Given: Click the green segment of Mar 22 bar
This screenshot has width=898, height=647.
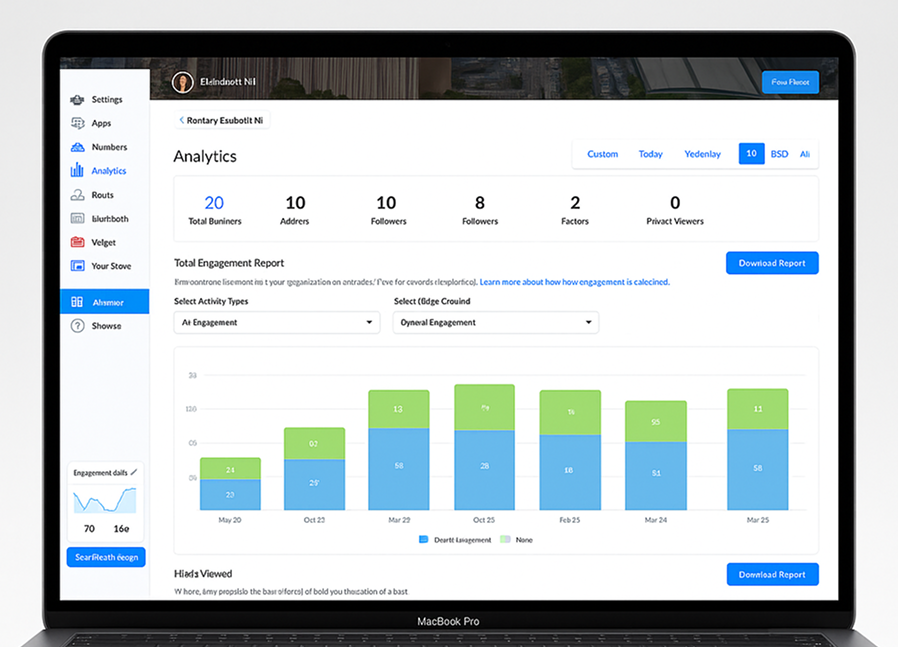Looking at the screenshot, I should click(399, 409).
